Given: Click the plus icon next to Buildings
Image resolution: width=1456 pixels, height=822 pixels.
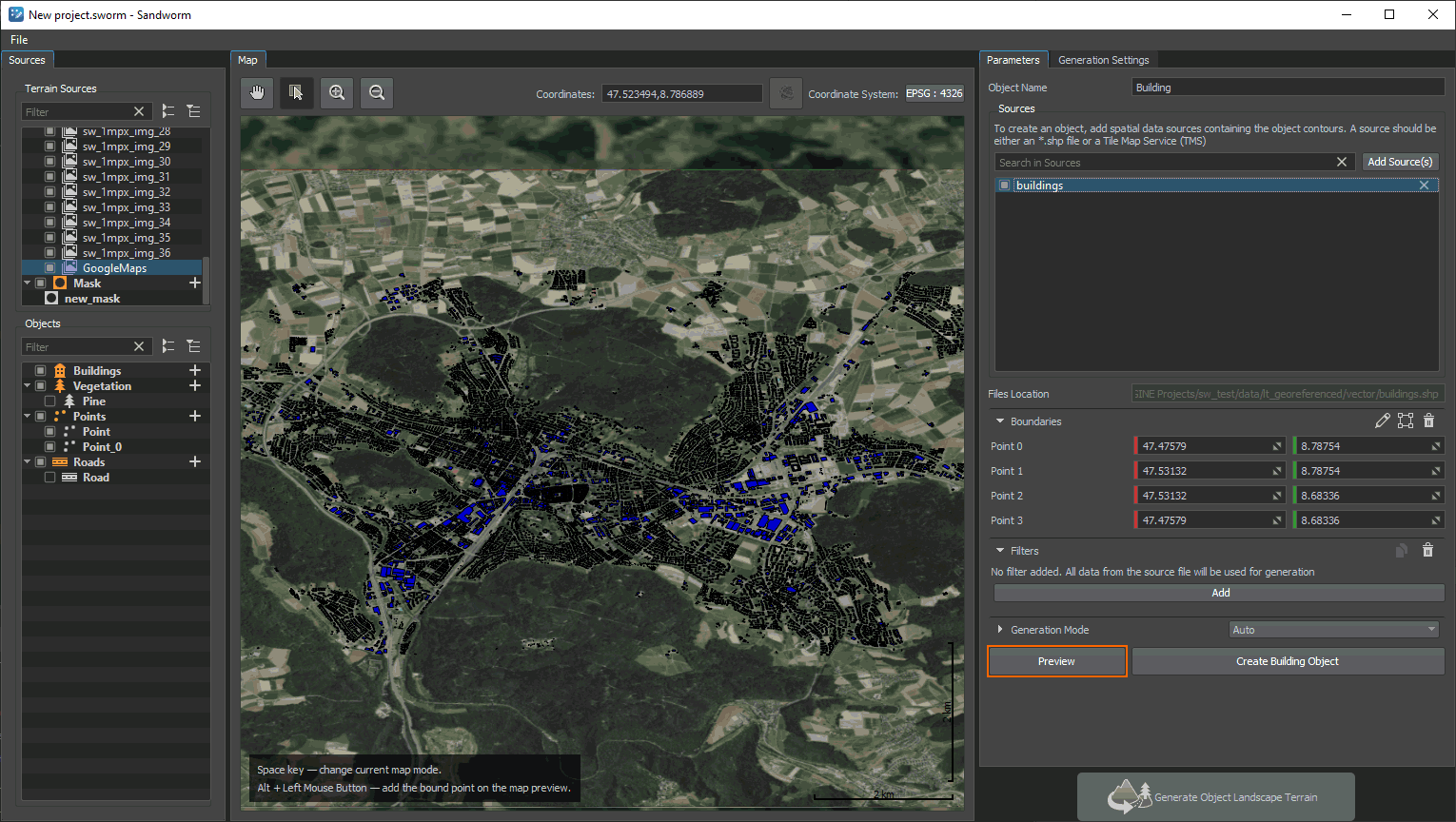Looking at the screenshot, I should [x=195, y=371].
